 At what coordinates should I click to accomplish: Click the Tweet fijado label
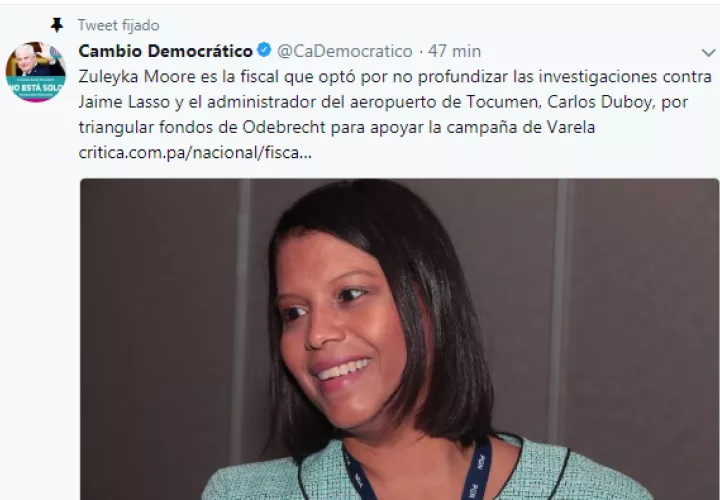coord(118,25)
